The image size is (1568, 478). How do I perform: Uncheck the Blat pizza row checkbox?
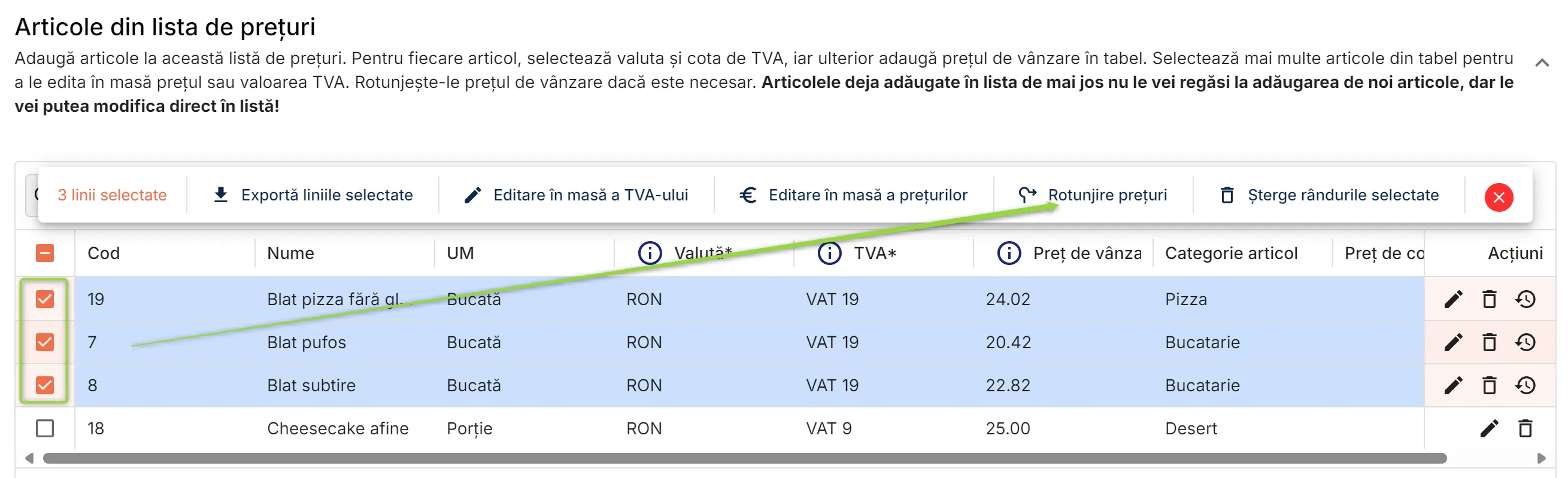(44, 299)
